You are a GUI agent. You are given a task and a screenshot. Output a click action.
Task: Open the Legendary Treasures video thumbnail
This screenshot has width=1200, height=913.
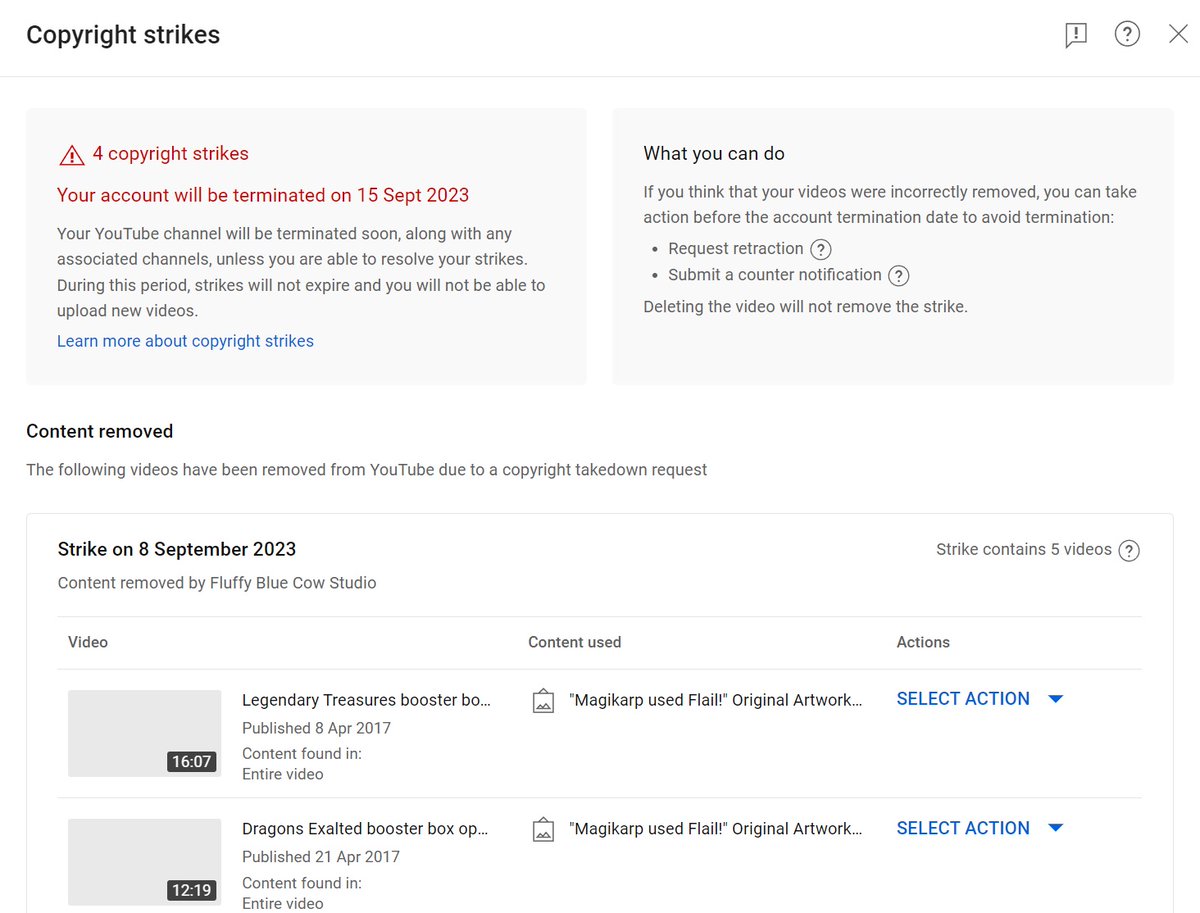click(x=144, y=733)
